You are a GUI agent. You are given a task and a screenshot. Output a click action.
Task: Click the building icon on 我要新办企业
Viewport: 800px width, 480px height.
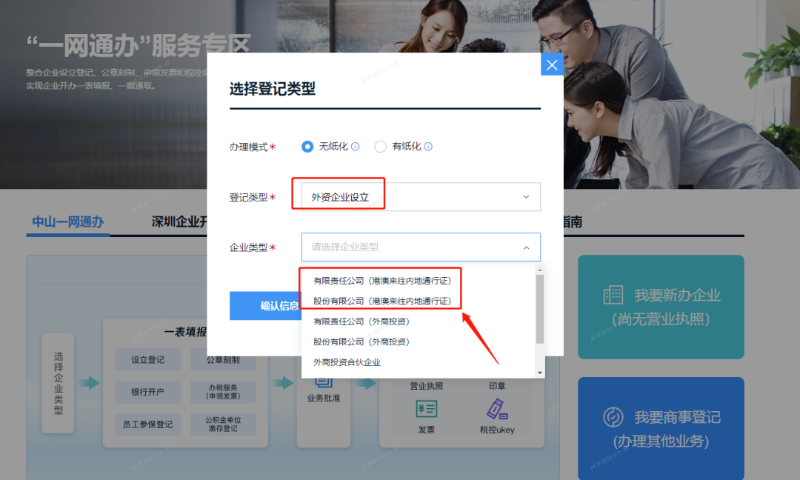(613, 295)
